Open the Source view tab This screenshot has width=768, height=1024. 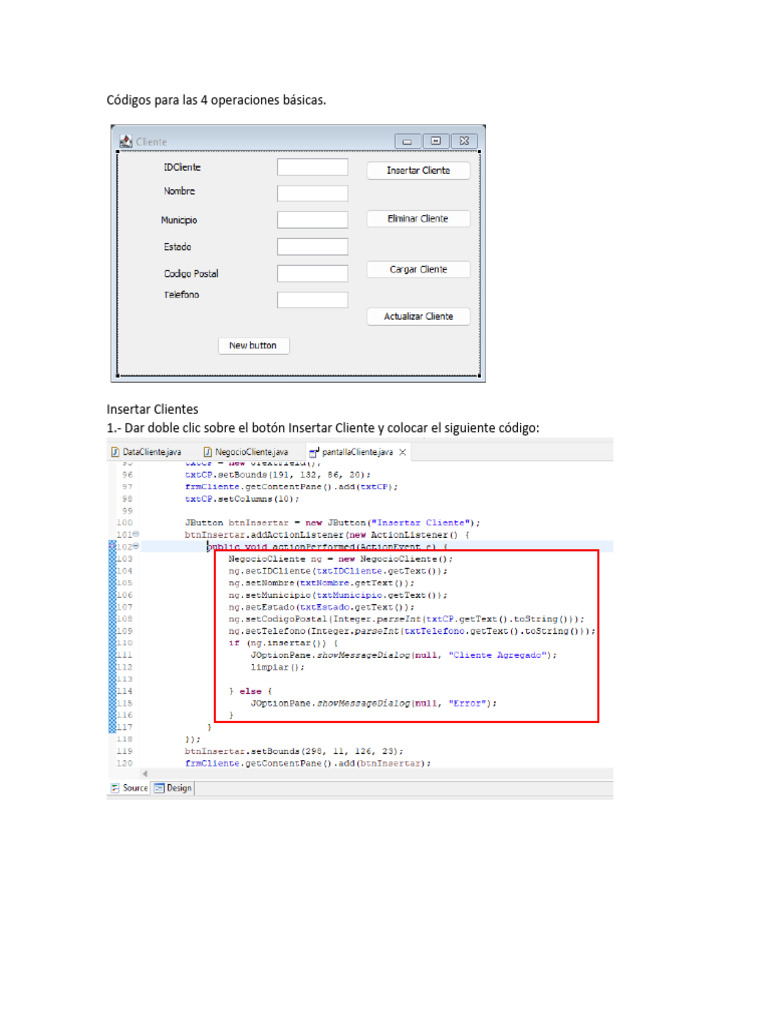tap(129, 788)
